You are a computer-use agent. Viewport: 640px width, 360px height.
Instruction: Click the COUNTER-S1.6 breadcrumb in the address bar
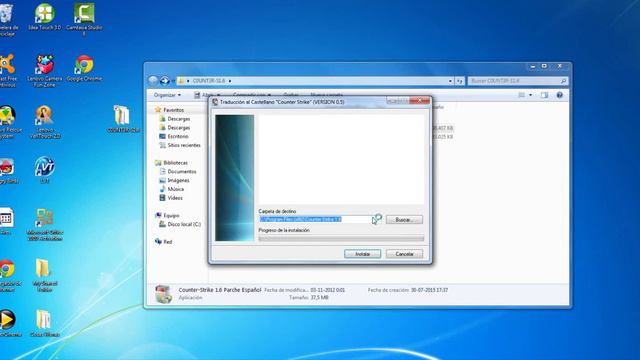click(209, 81)
